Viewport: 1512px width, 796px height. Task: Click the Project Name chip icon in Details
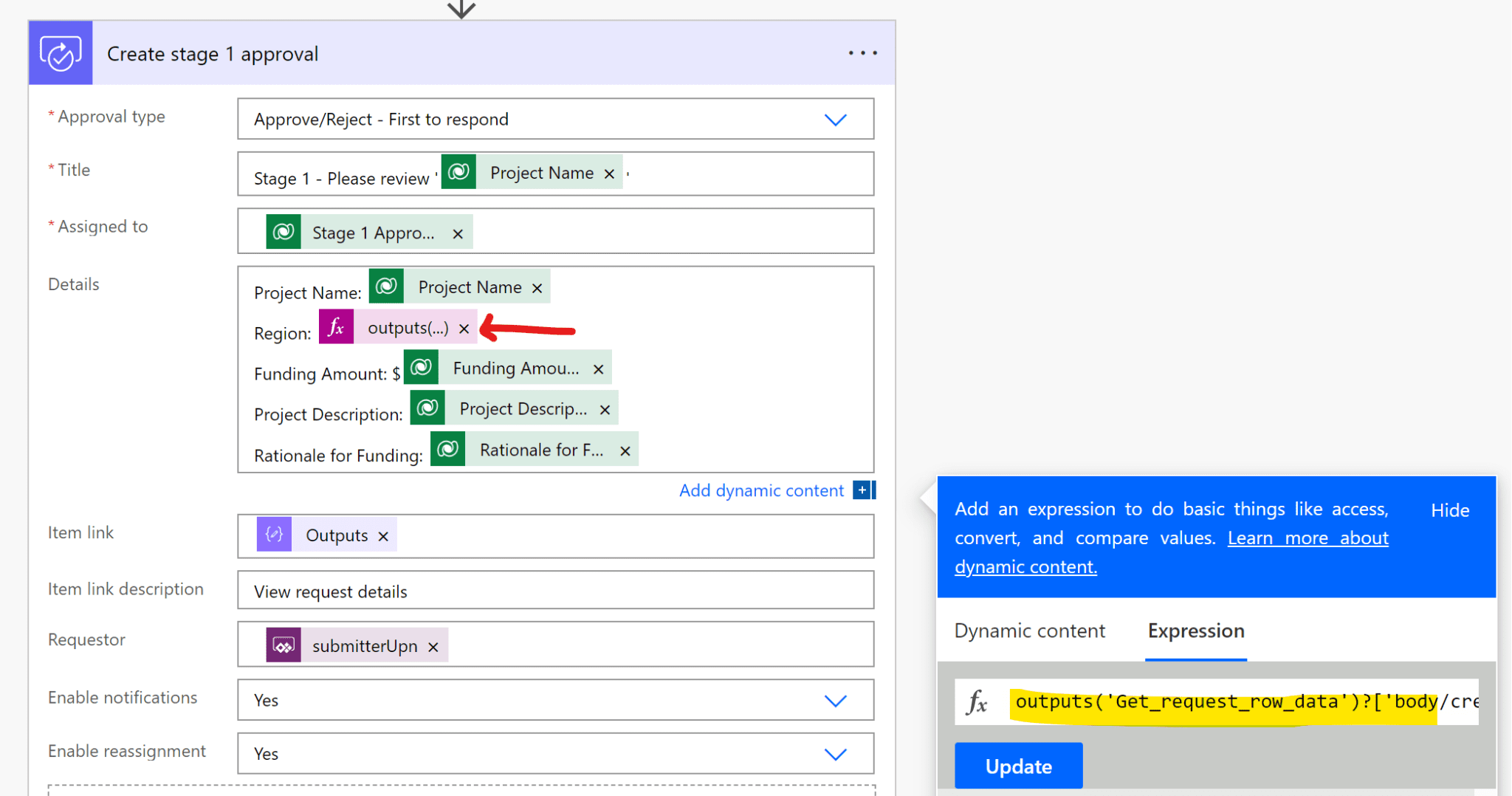pos(387,286)
